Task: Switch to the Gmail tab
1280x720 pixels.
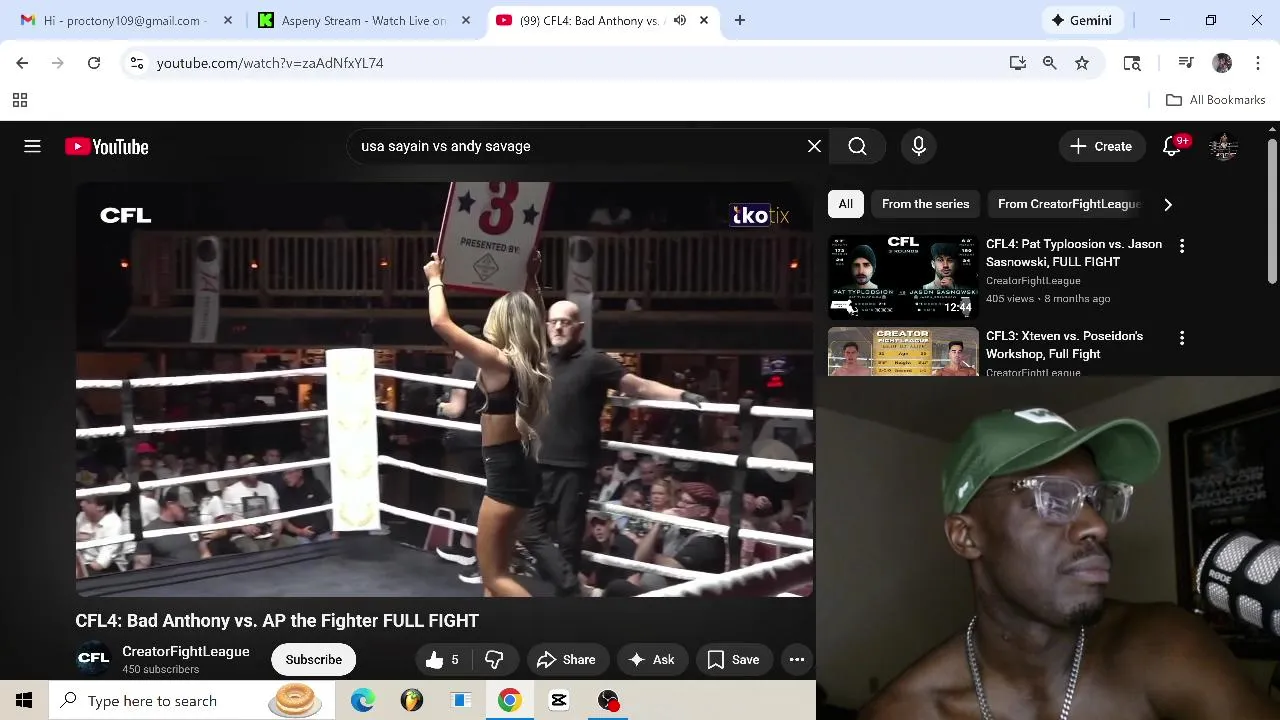Action: tap(124, 20)
